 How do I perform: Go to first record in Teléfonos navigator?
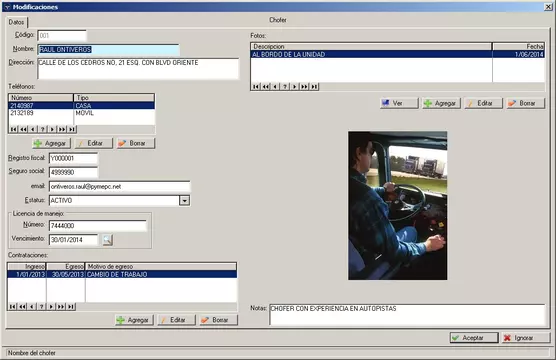tap(13, 129)
